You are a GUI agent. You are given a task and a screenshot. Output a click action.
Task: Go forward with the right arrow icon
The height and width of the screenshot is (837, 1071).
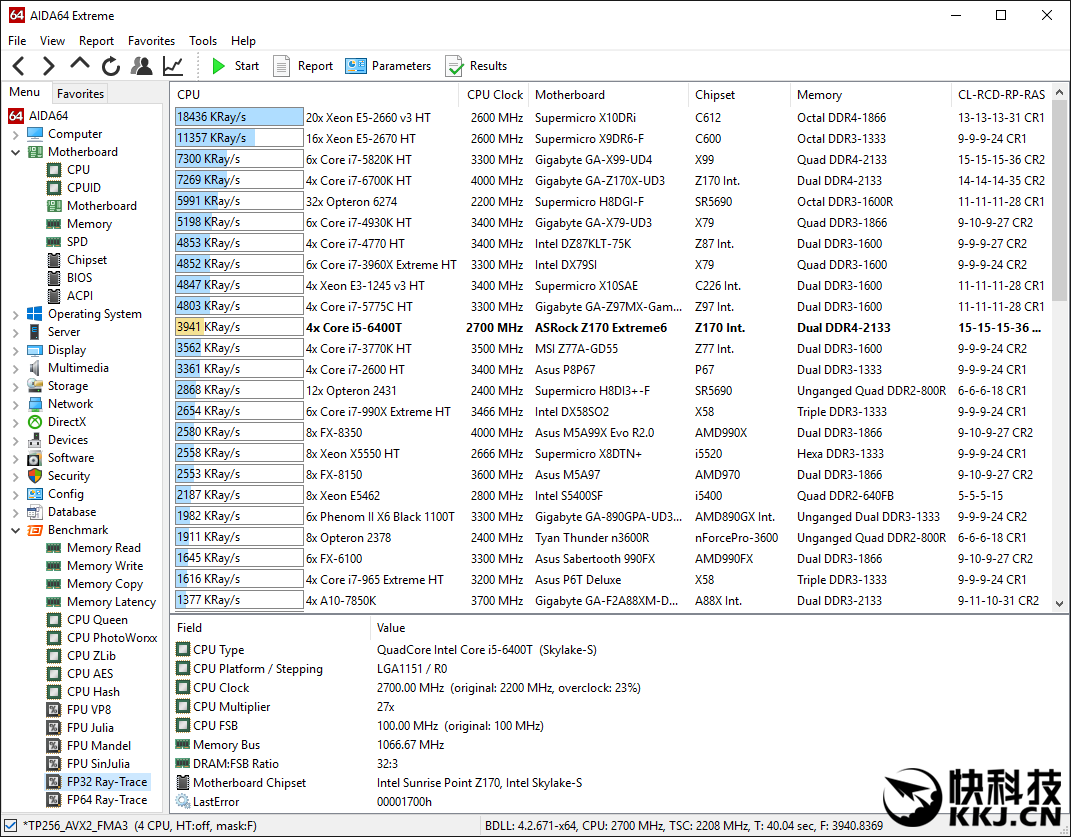coord(48,66)
